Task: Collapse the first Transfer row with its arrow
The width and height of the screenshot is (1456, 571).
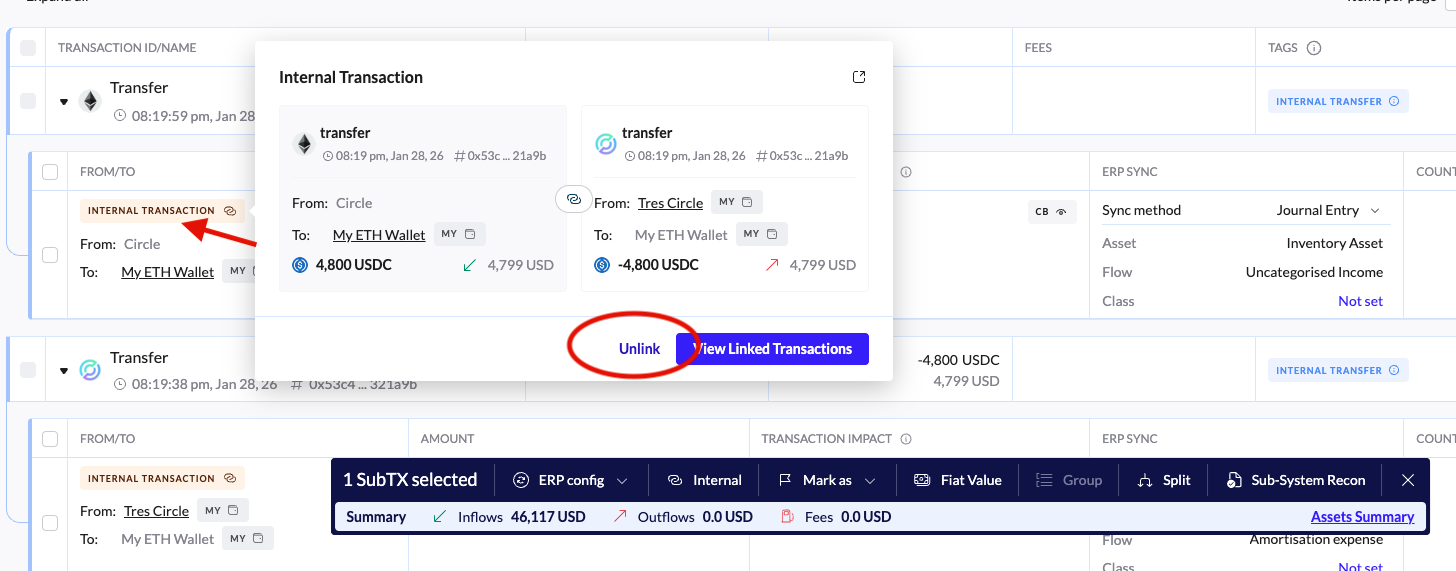Action: click(64, 102)
